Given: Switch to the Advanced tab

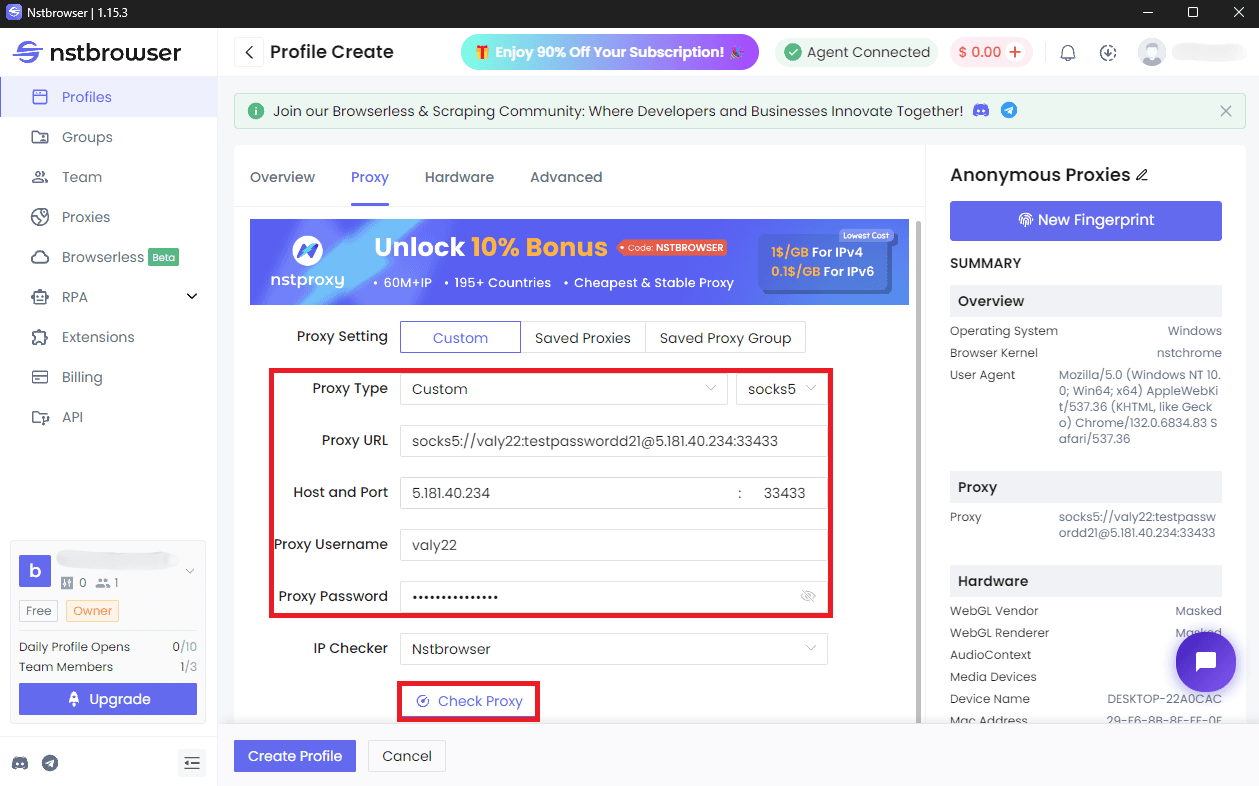Looking at the screenshot, I should [x=566, y=177].
